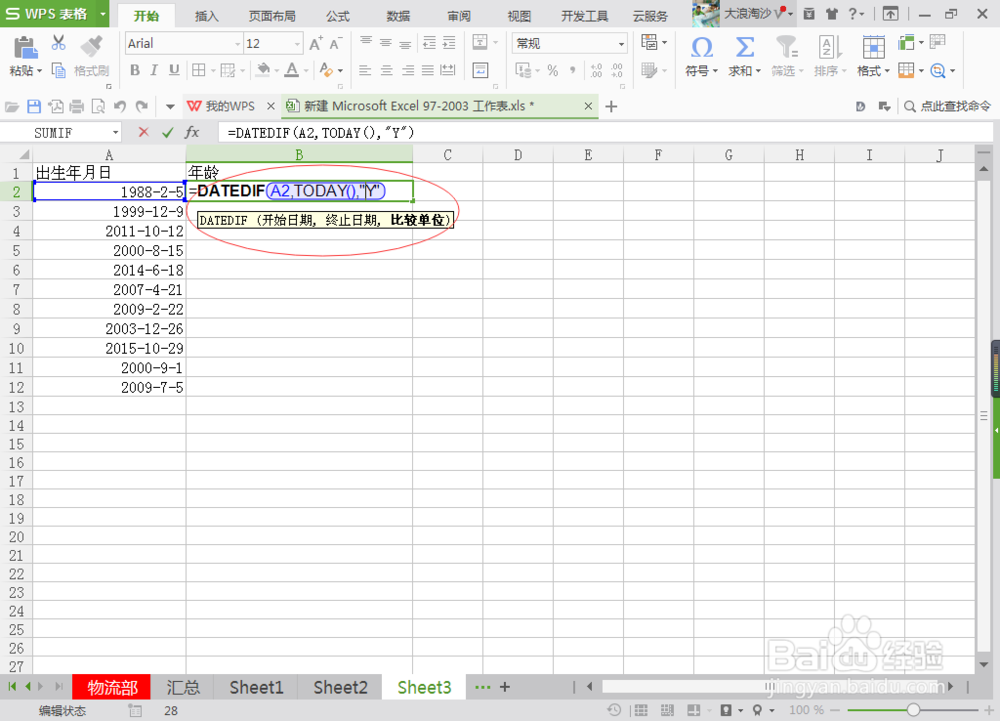Viewport: 1000px width, 721px height.
Task: Click the increase font size icon
Action: (x=315, y=43)
